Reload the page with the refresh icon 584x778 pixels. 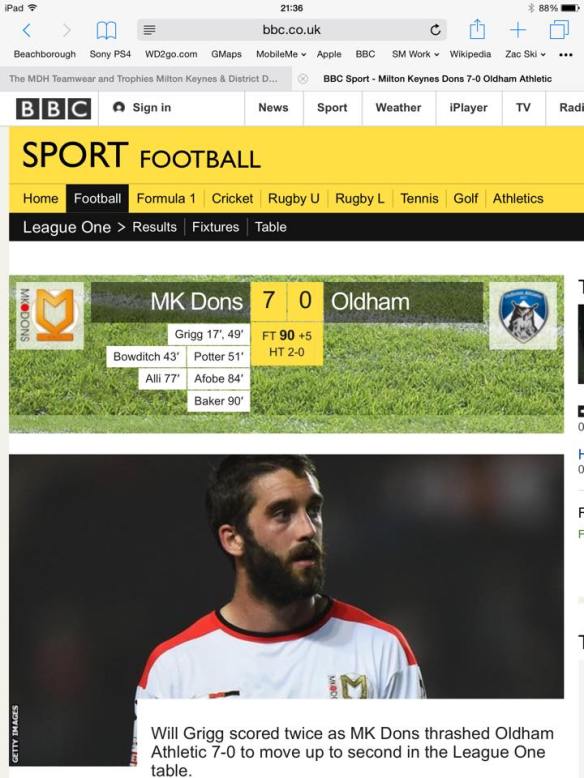click(x=435, y=30)
